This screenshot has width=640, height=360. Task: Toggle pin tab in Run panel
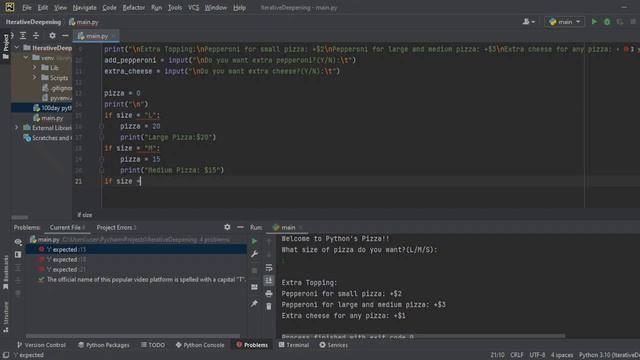pyautogui.click(x=254, y=303)
